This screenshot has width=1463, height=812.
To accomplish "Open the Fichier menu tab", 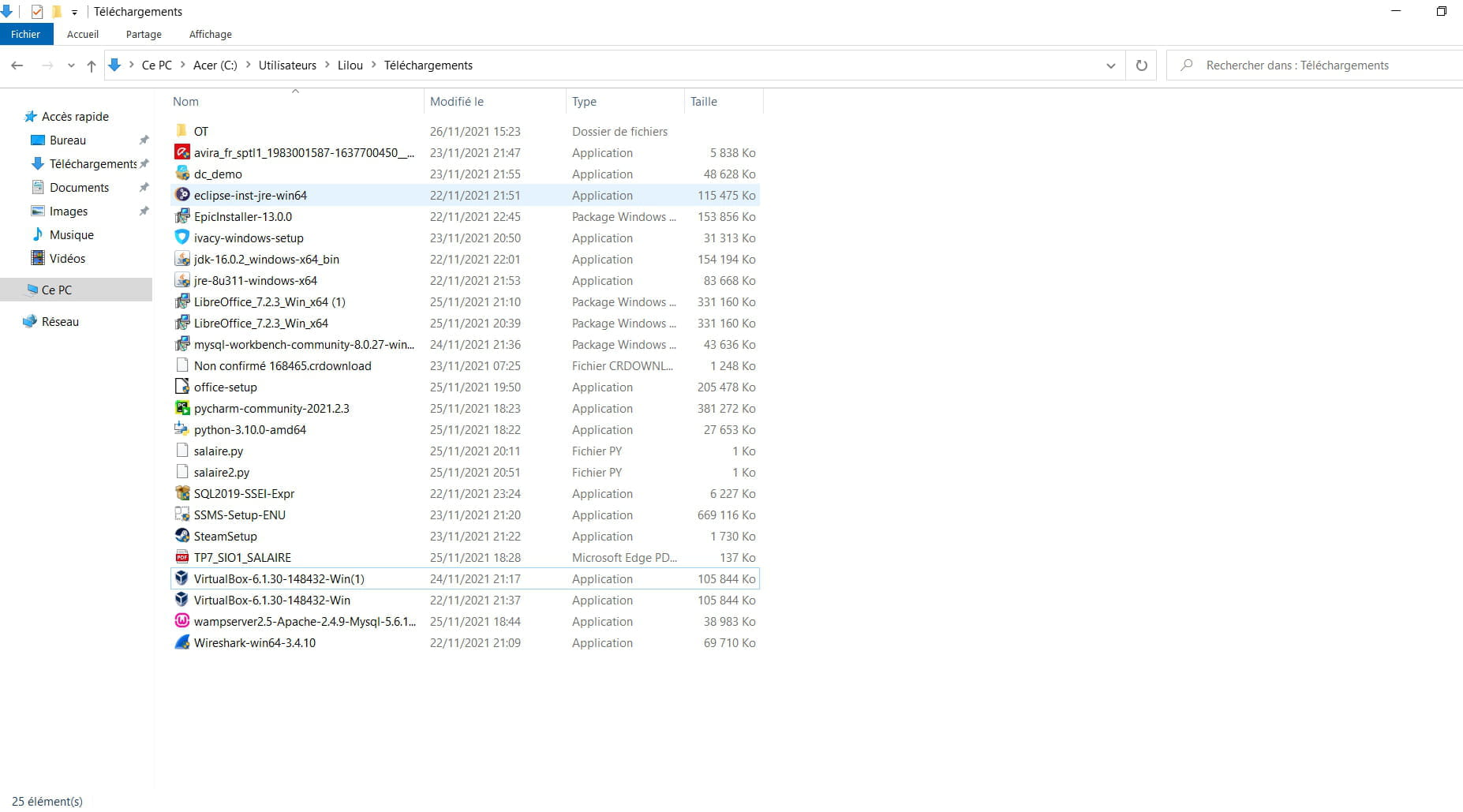I will click(26, 34).
